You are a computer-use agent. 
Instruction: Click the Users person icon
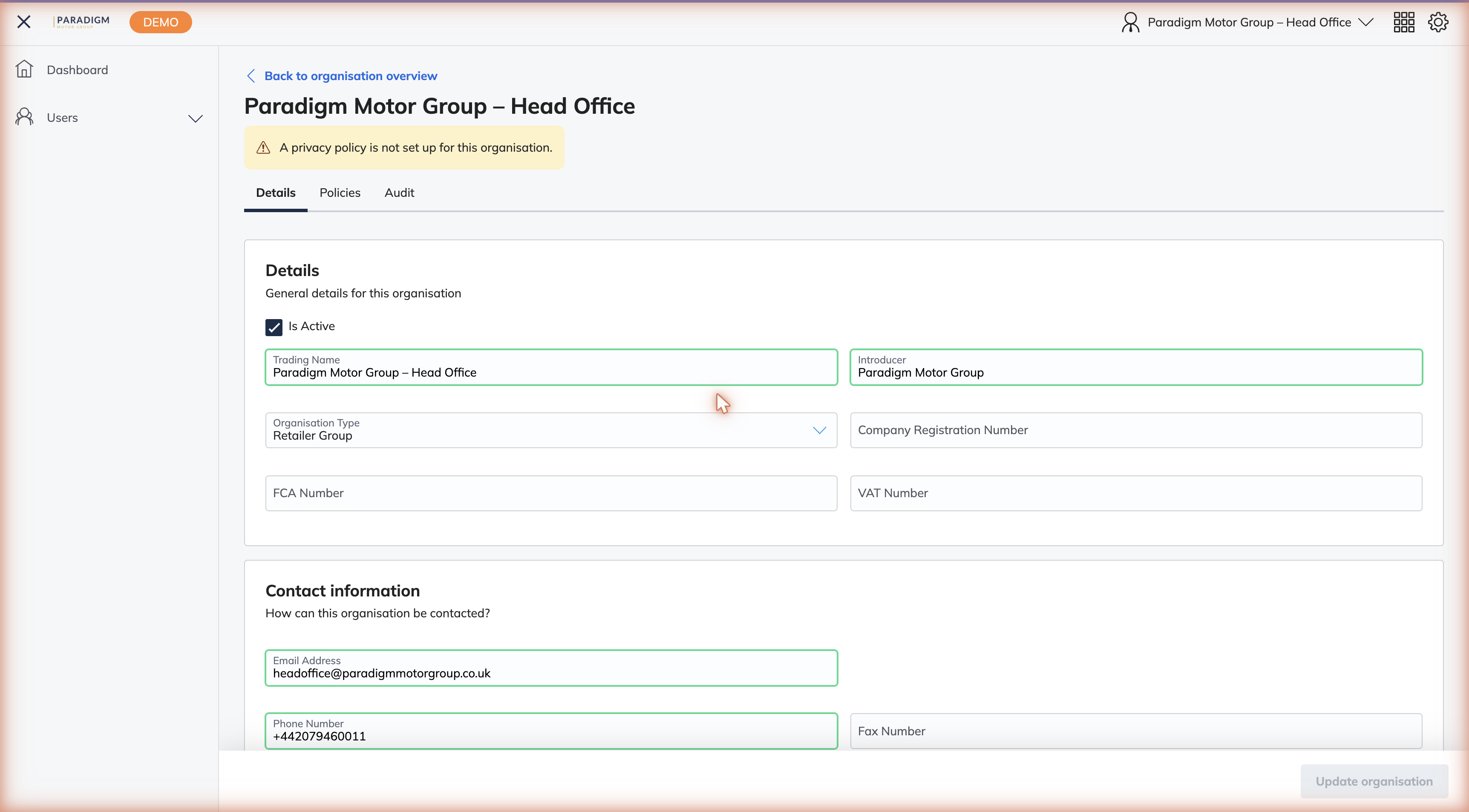point(24,117)
